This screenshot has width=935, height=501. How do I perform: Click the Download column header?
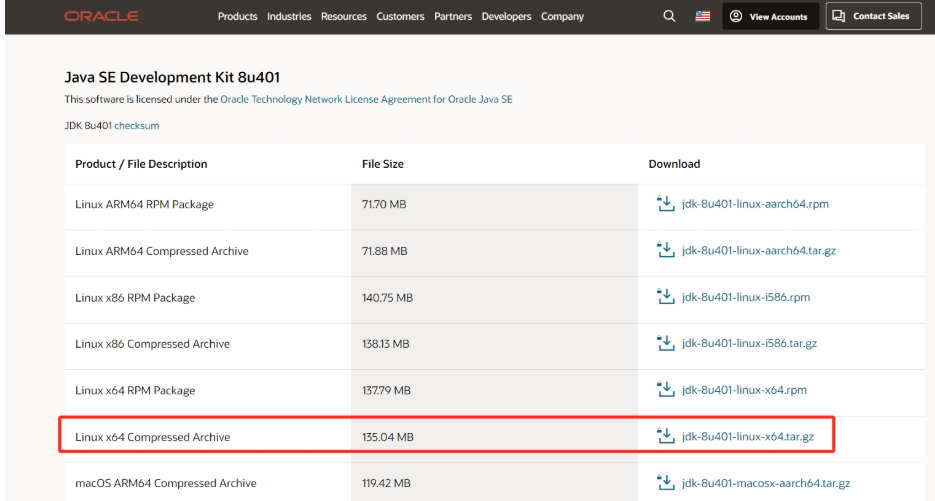pos(674,164)
